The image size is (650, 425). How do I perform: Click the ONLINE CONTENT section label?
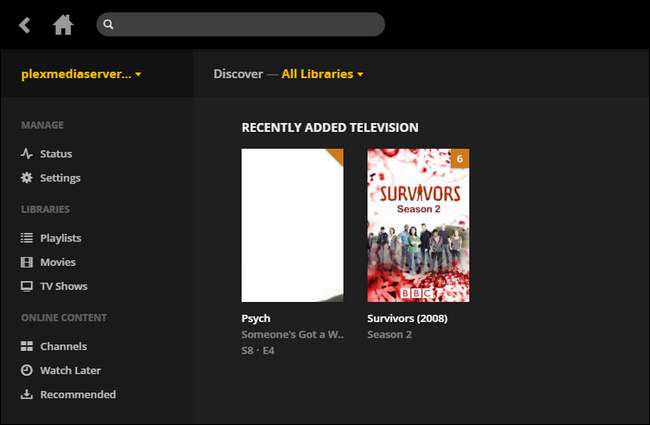pyautogui.click(x=64, y=318)
